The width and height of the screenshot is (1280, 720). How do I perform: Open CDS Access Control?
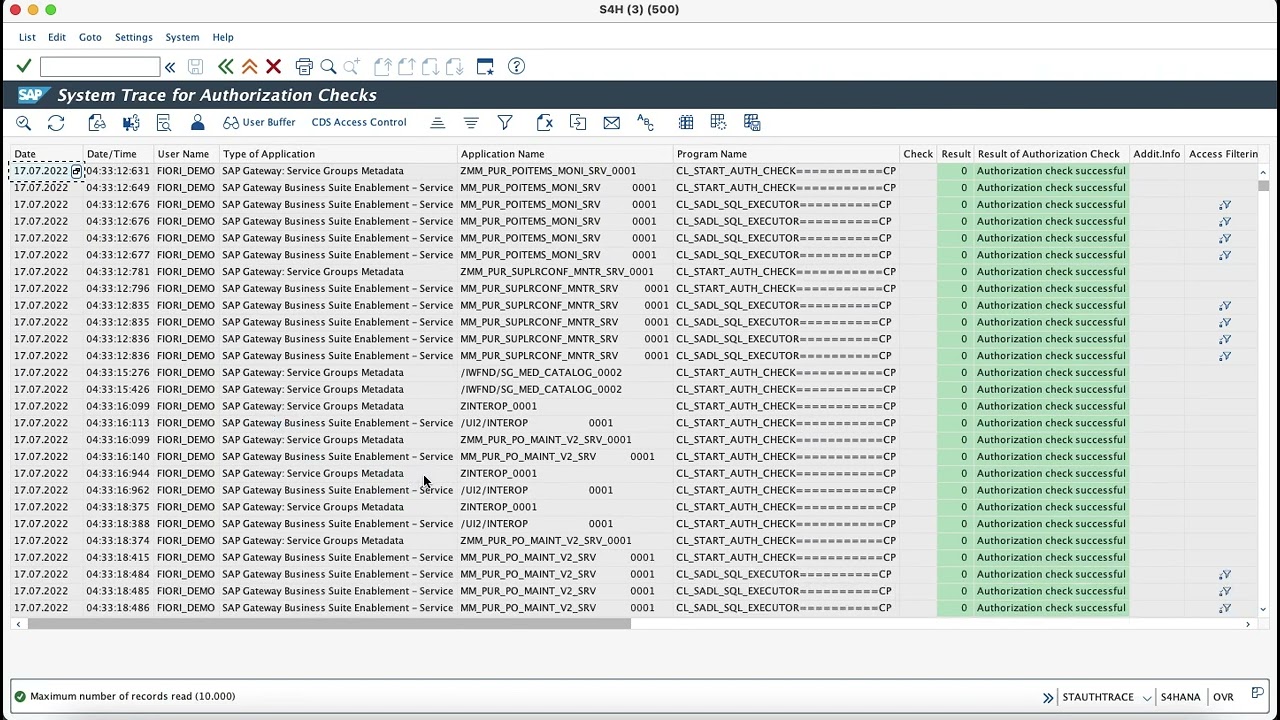point(359,123)
